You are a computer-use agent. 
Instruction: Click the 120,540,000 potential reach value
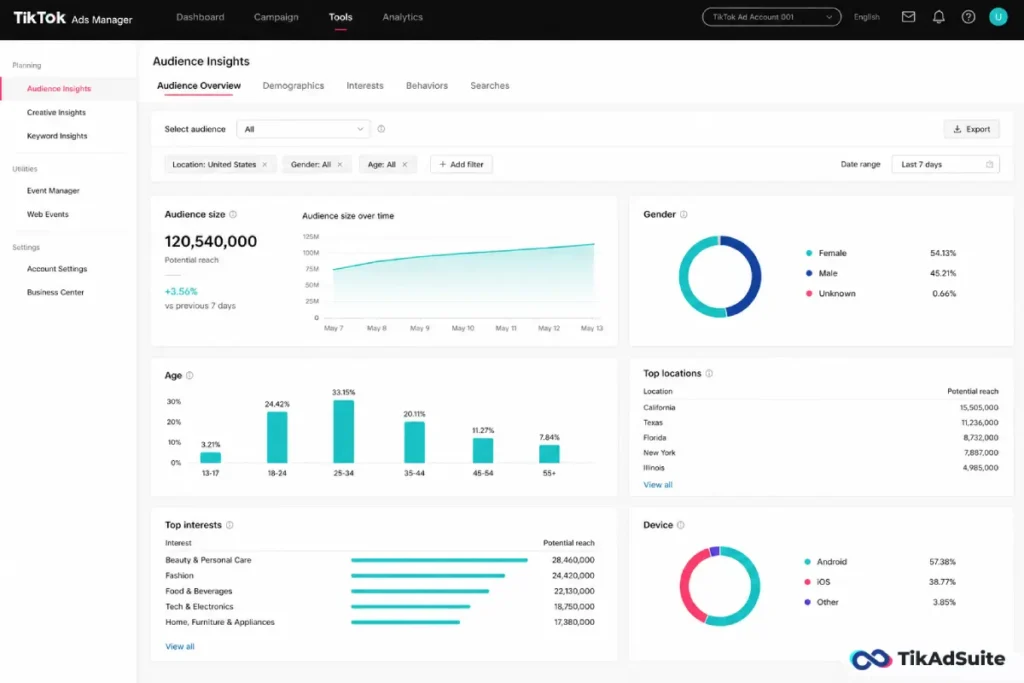(210, 242)
